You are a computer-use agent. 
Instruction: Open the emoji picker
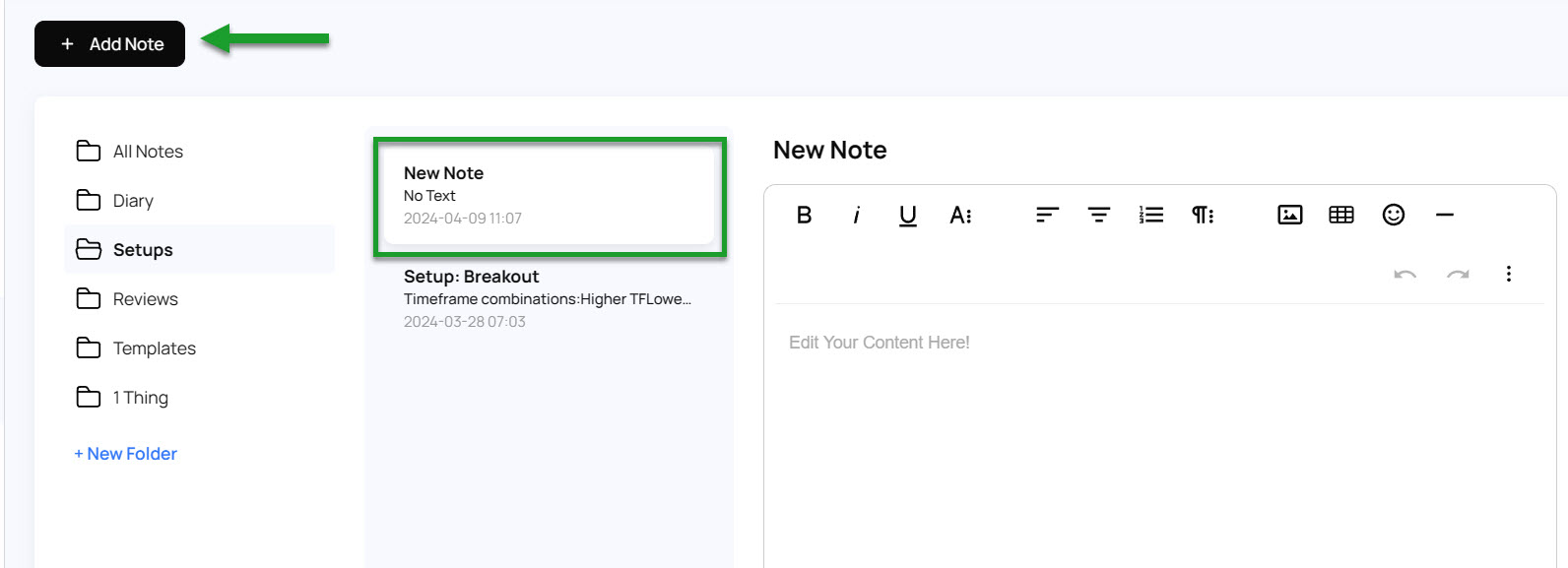1393,215
